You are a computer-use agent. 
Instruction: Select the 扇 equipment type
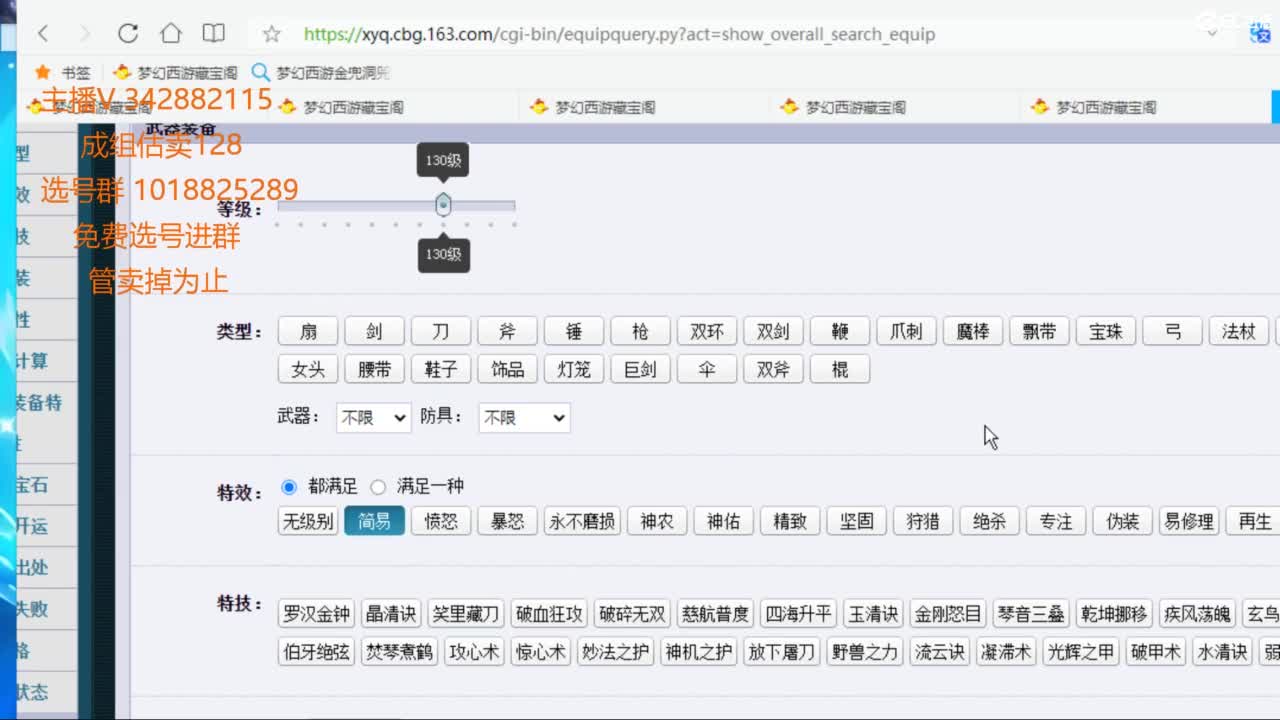[308, 331]
